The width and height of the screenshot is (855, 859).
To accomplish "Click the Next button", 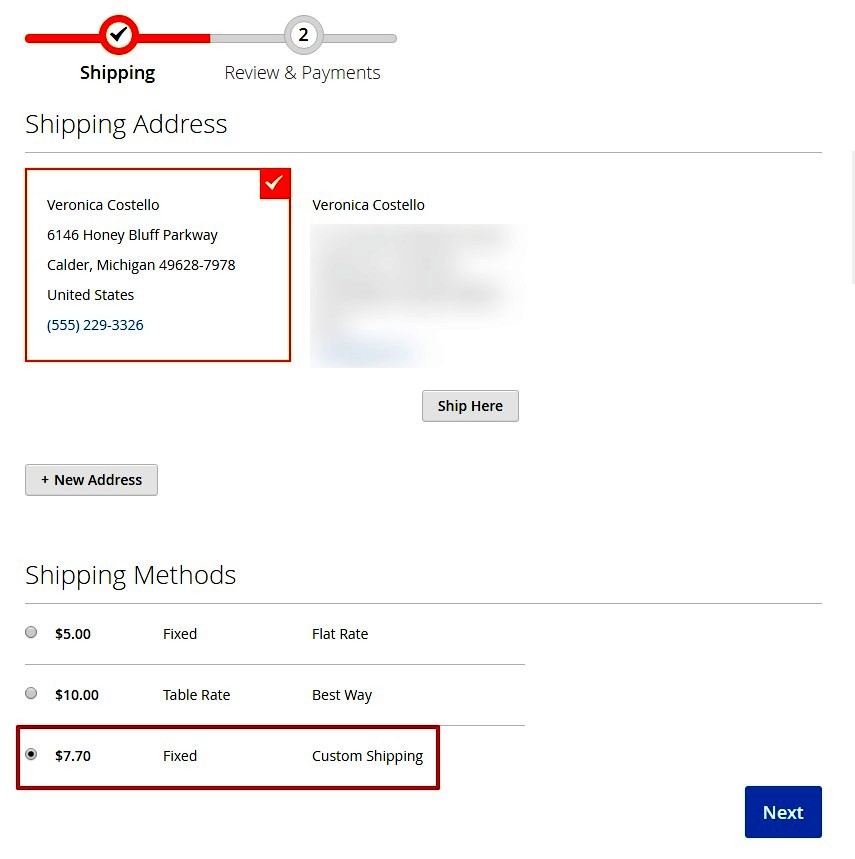I will point(783,812).
